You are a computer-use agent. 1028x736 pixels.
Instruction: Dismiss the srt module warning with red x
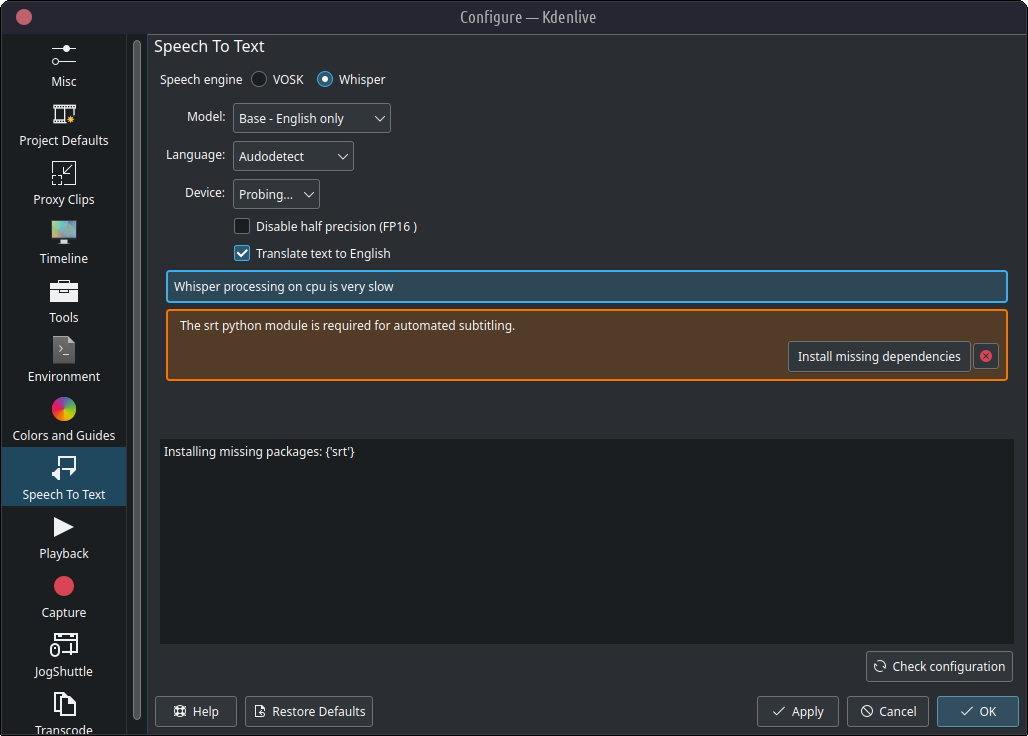point(985,357)
